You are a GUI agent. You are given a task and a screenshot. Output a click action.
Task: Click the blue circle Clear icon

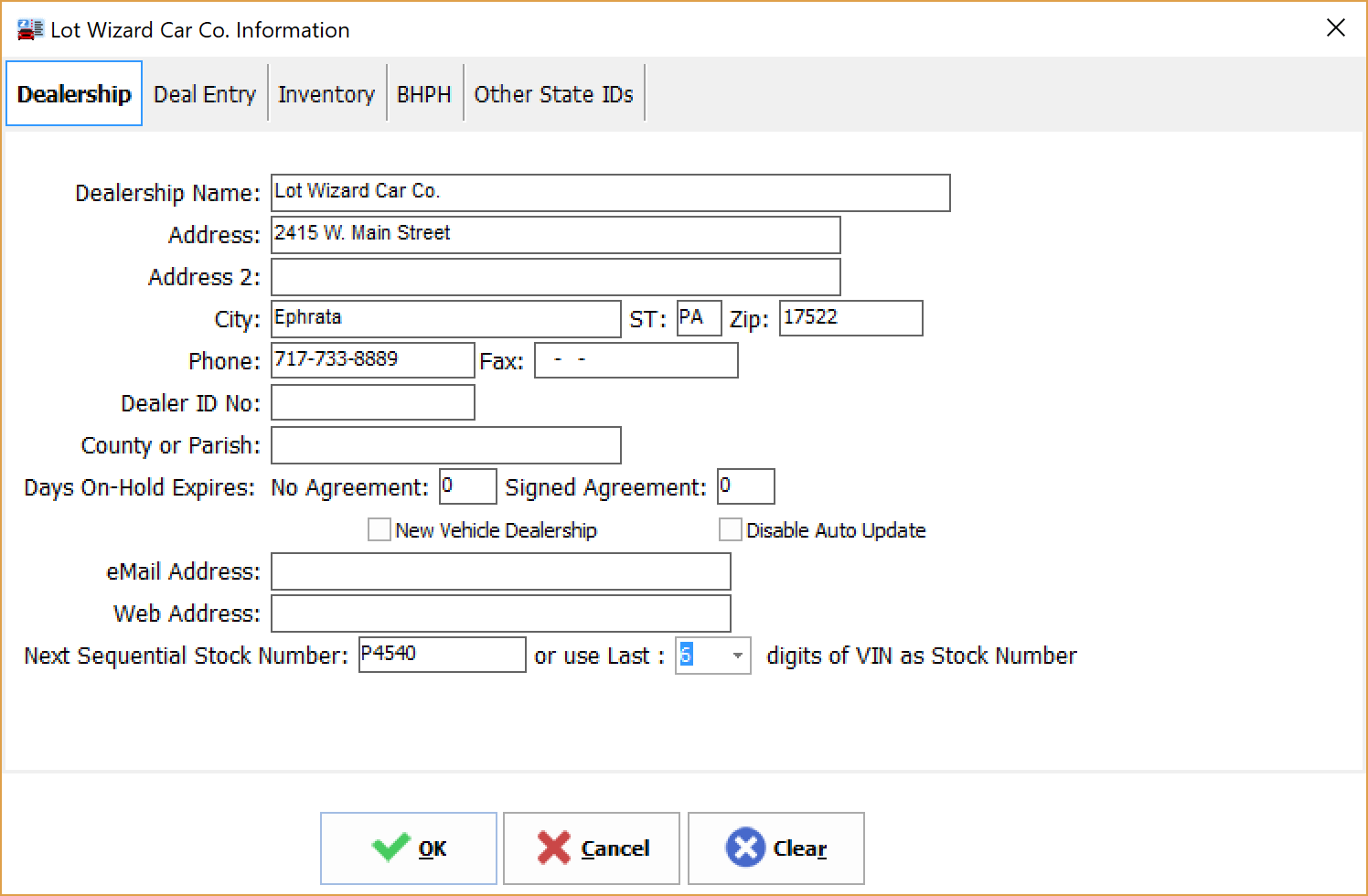coord(744,848)
